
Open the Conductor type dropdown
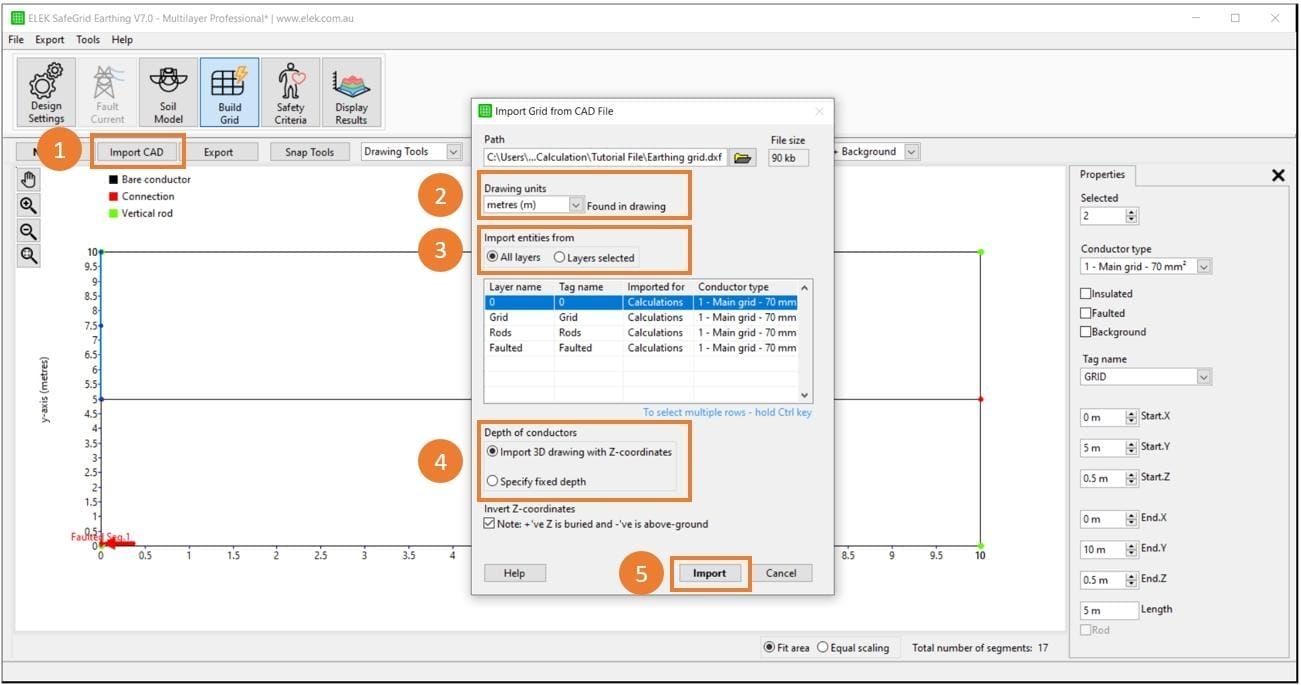pos(1203,267)
